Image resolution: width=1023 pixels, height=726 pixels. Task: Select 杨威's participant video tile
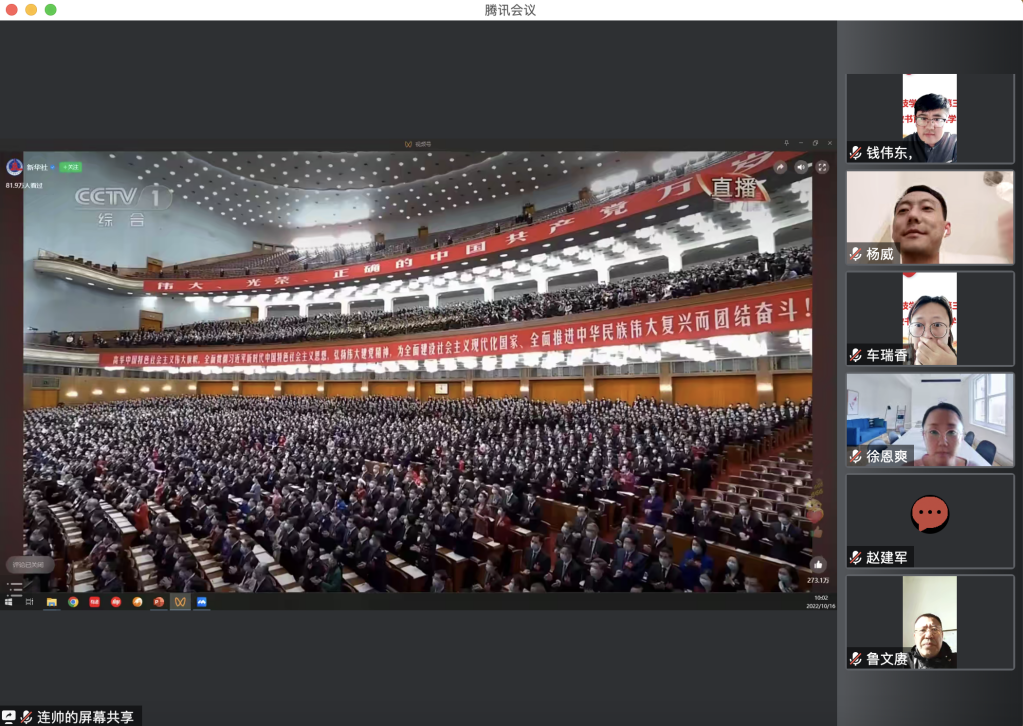(930, 217)
